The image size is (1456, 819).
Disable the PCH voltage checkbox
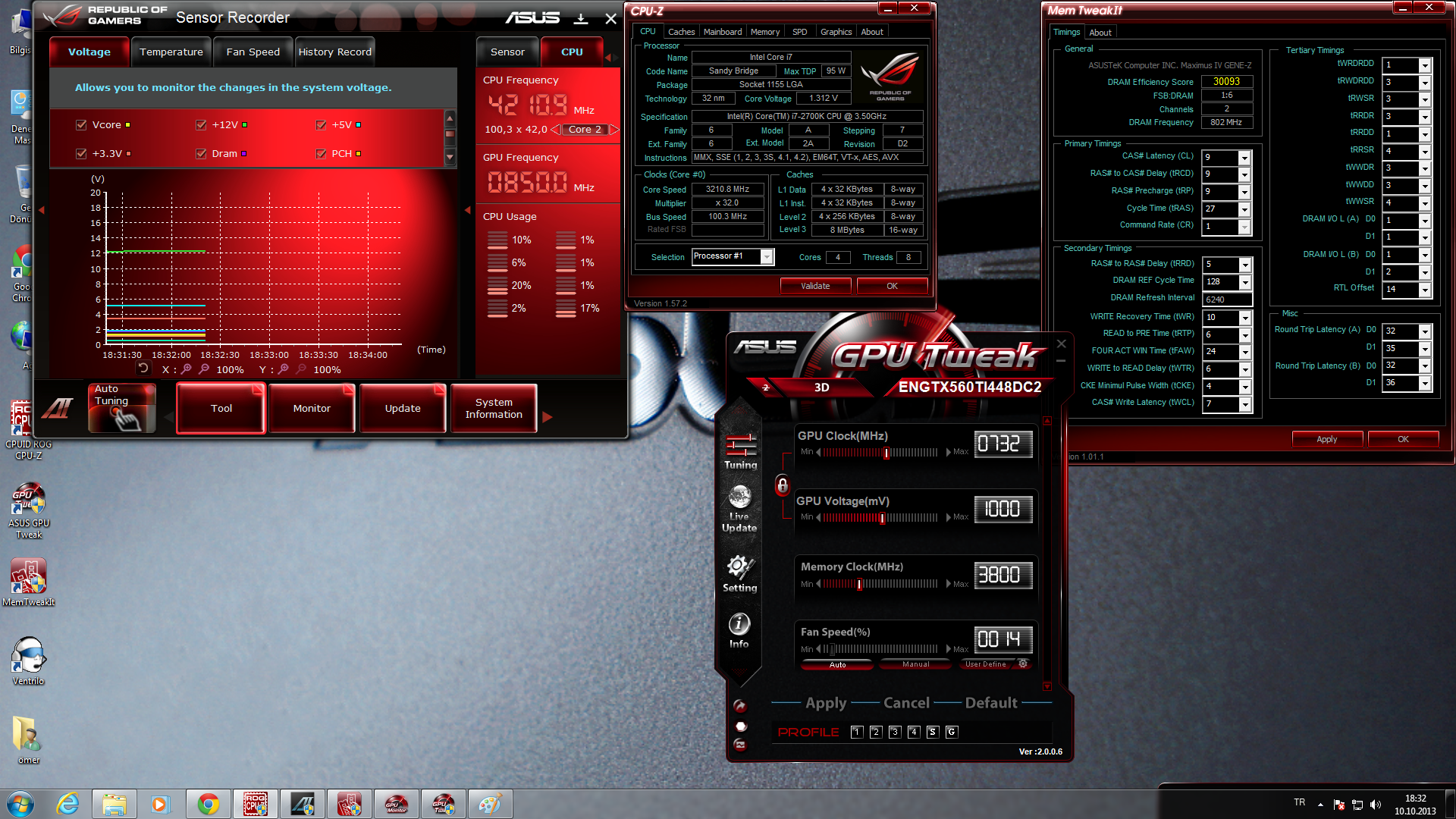pyautogui.click(x=321, y=154)
